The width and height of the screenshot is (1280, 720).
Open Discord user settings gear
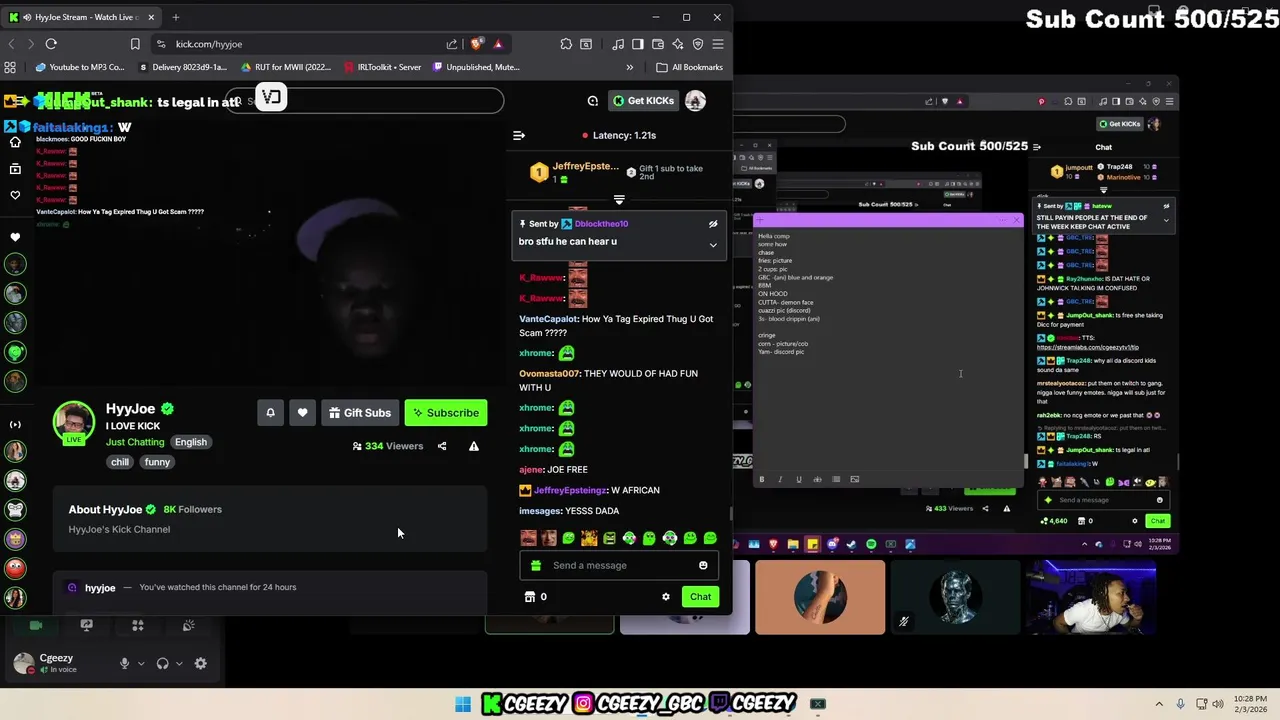200,663
